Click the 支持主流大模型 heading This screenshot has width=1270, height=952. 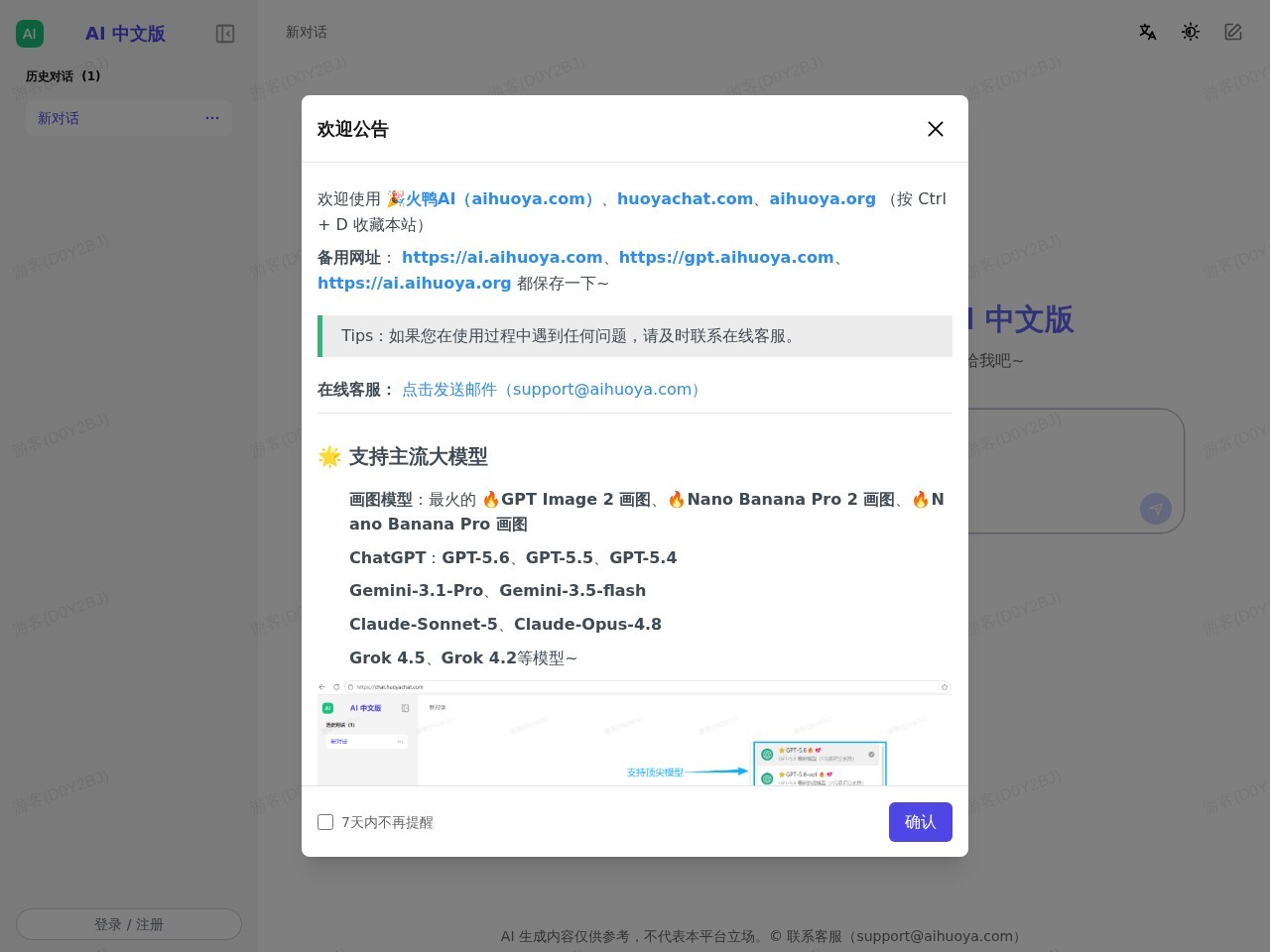[x=418, y=456]
